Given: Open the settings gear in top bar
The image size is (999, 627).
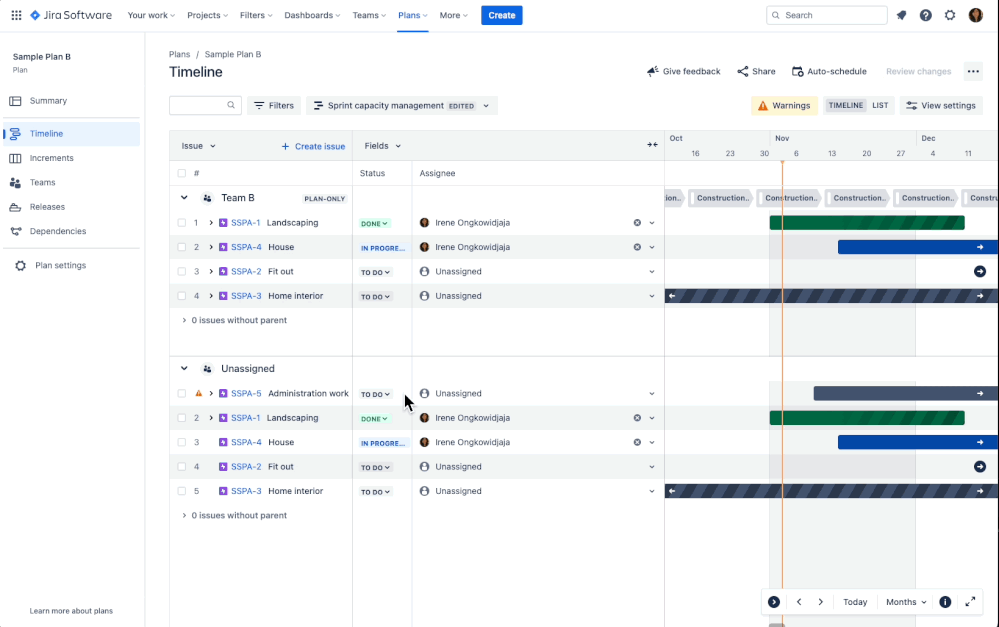Looking at the screenshot, I should coord(950,15).
